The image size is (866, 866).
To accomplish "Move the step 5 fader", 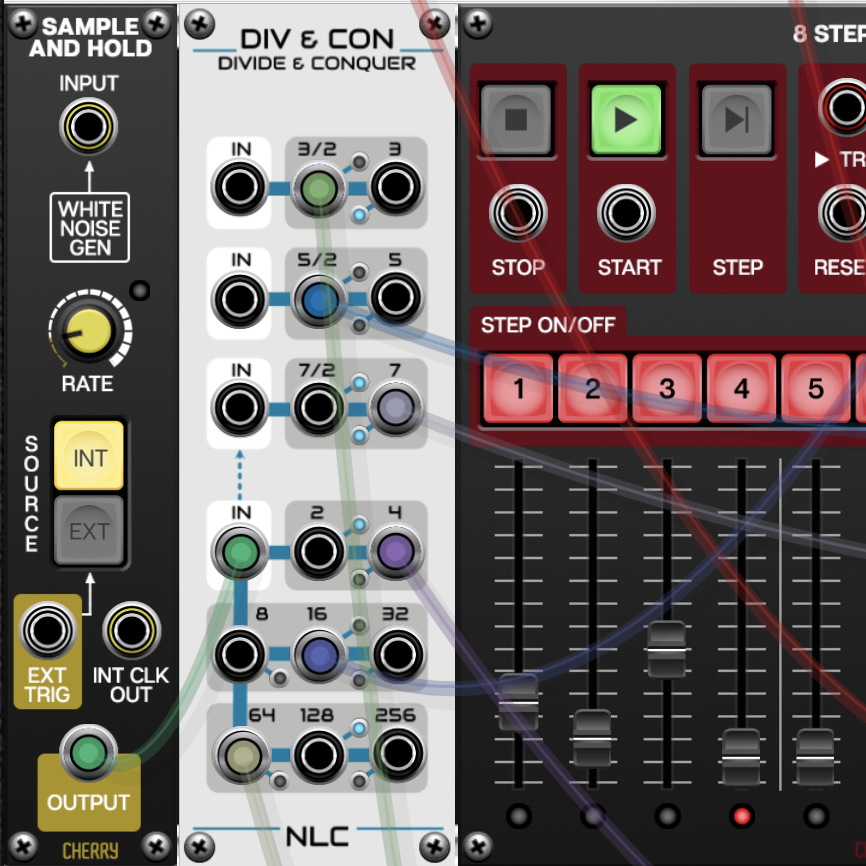I will (816, 757).
